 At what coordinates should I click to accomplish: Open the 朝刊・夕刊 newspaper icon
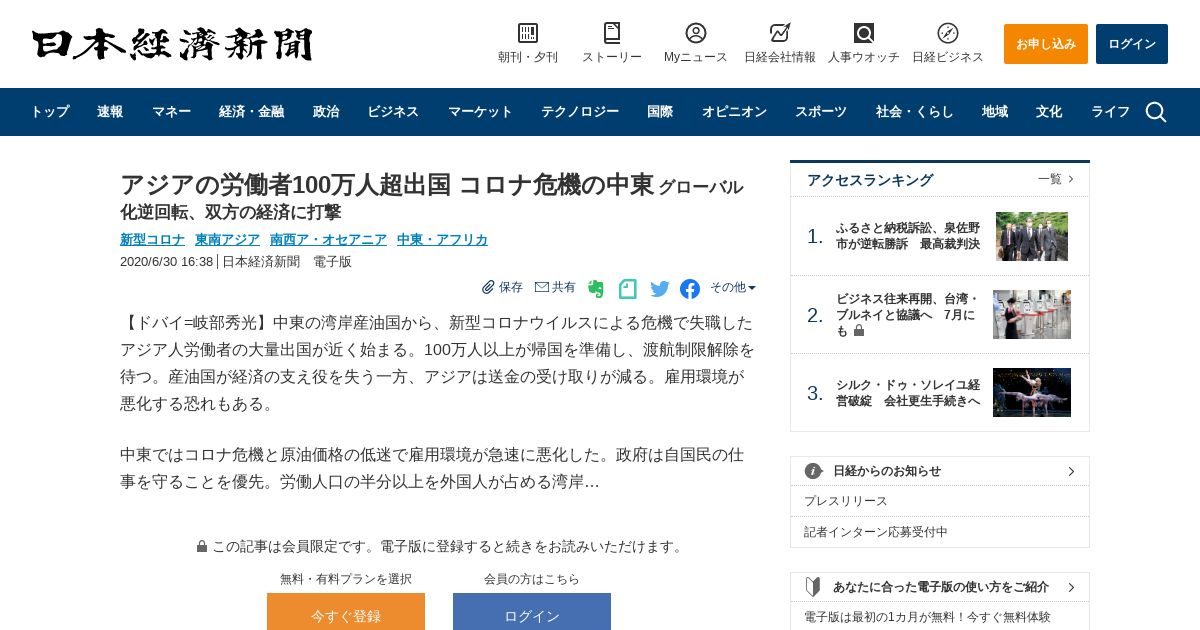click(528, 33)
